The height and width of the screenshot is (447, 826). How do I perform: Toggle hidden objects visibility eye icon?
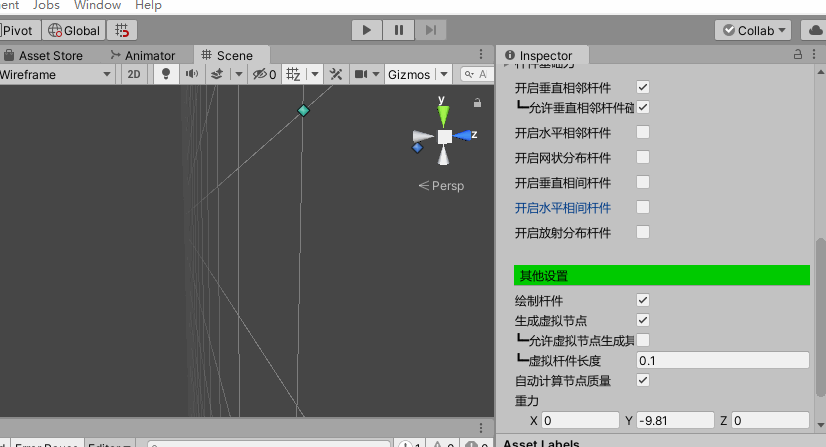click(x=262, y=74)
